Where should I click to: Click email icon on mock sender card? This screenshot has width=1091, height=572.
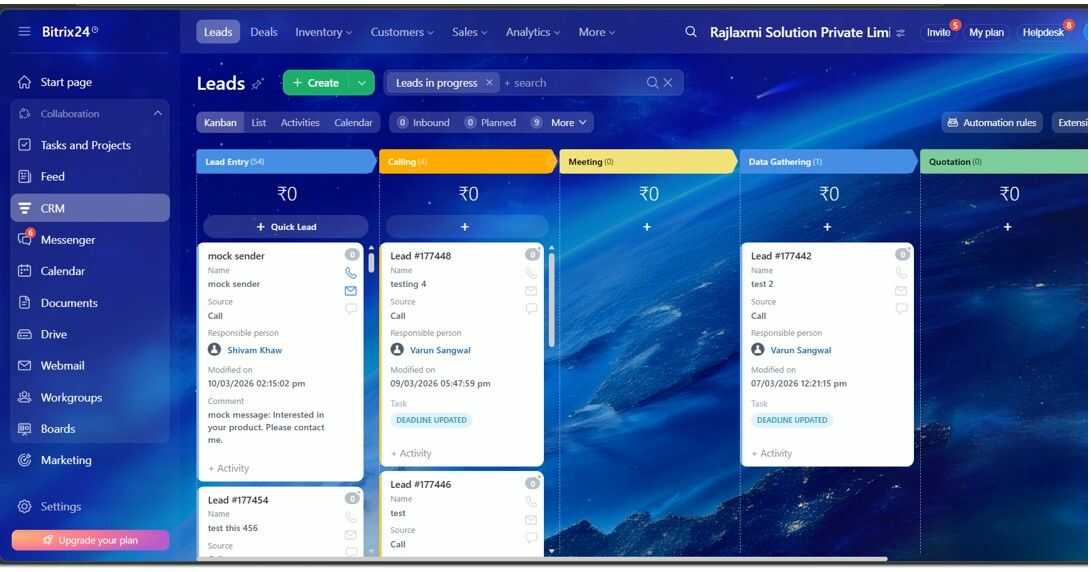[x=351, y=291]
